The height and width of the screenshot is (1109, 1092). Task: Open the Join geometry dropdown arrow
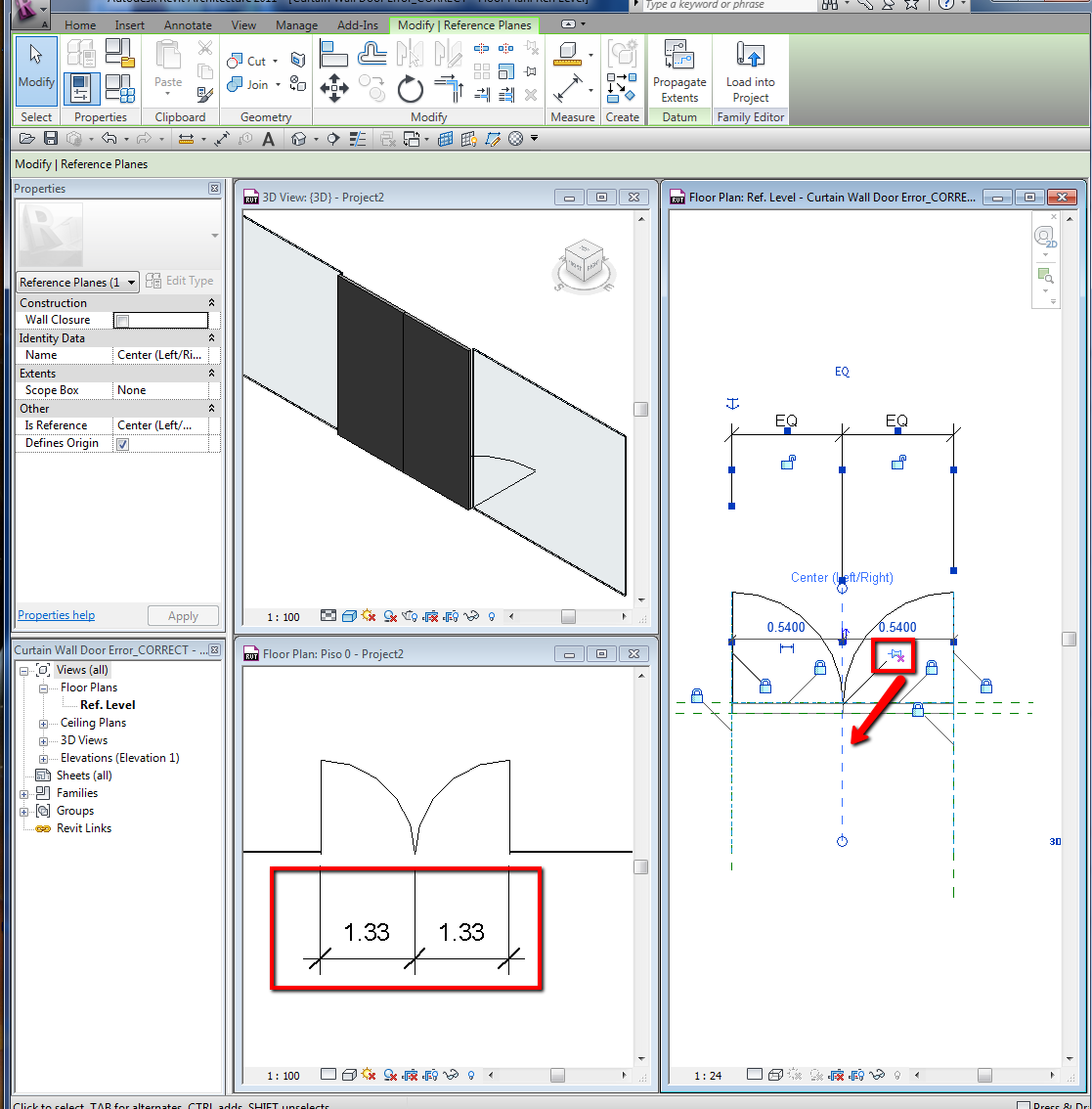coord(278,85)
